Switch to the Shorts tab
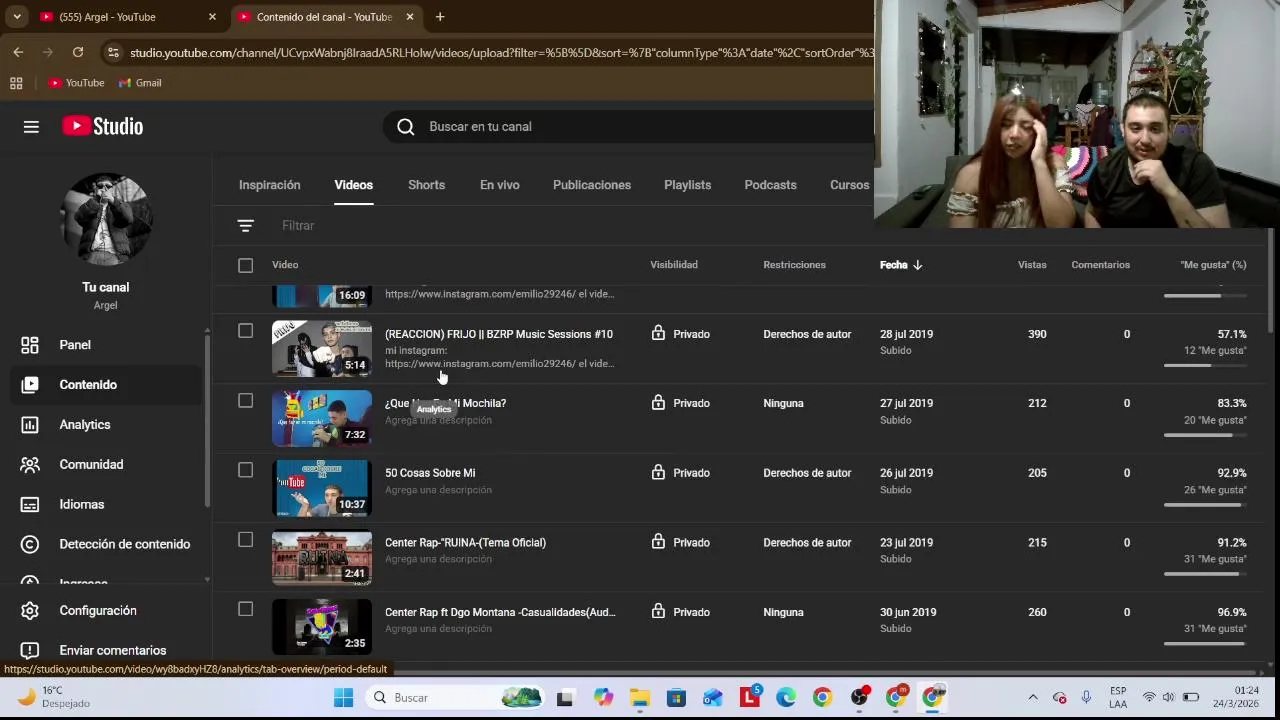1280x720 pixels. coord(426,185)
